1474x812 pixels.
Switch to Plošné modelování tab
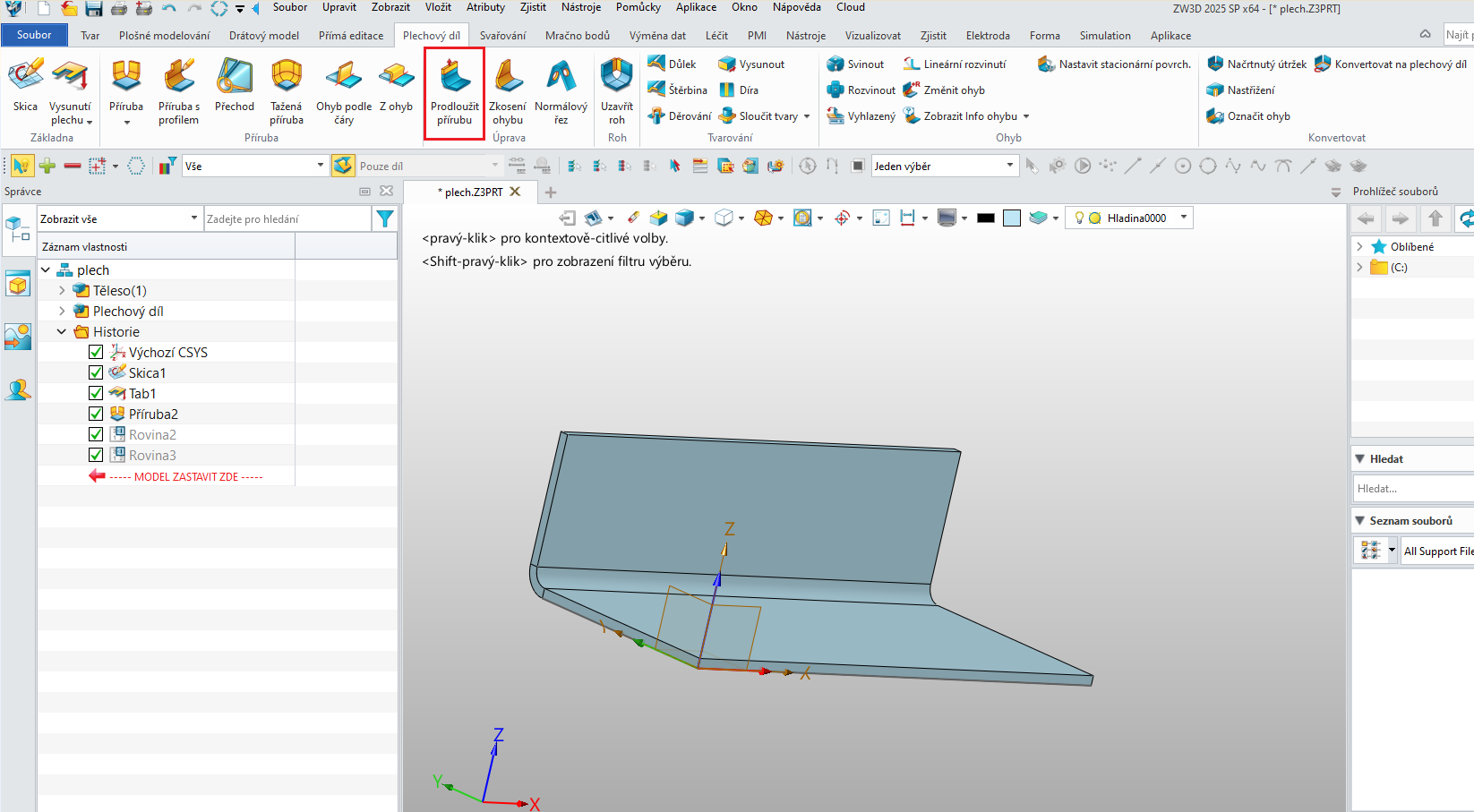pos(165,36)
